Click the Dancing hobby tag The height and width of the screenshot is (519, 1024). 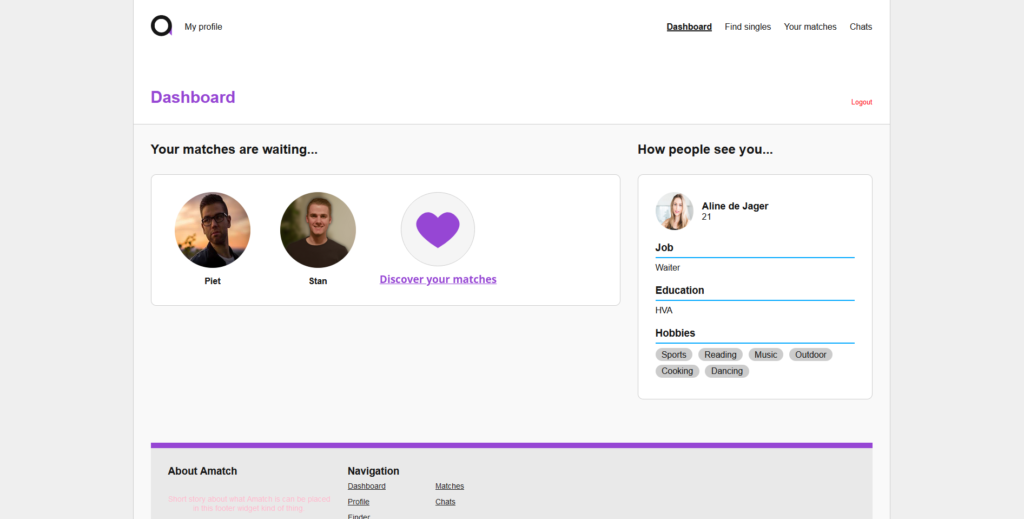click(x=727, y=371)
